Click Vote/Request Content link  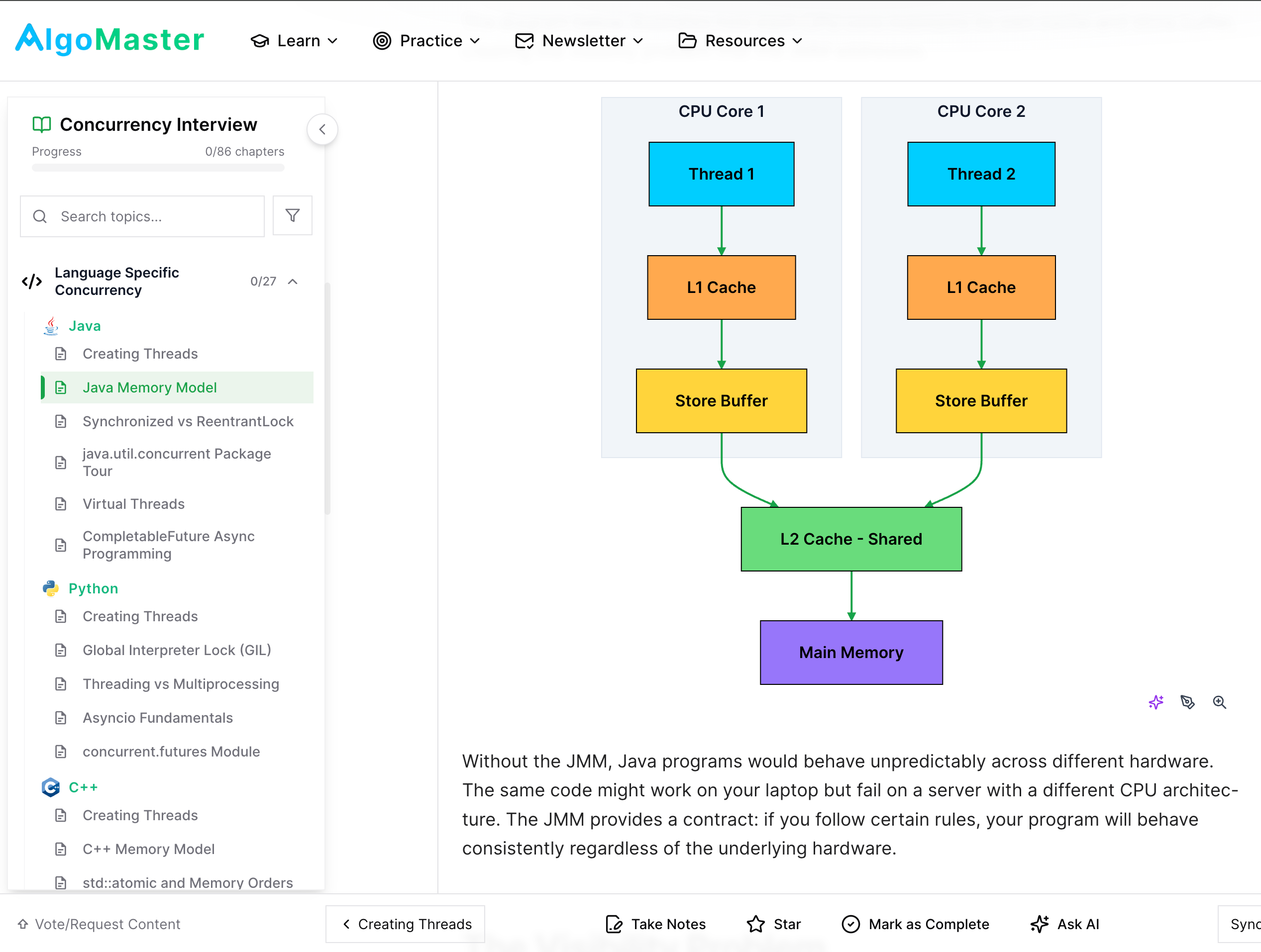click(99, 924)
